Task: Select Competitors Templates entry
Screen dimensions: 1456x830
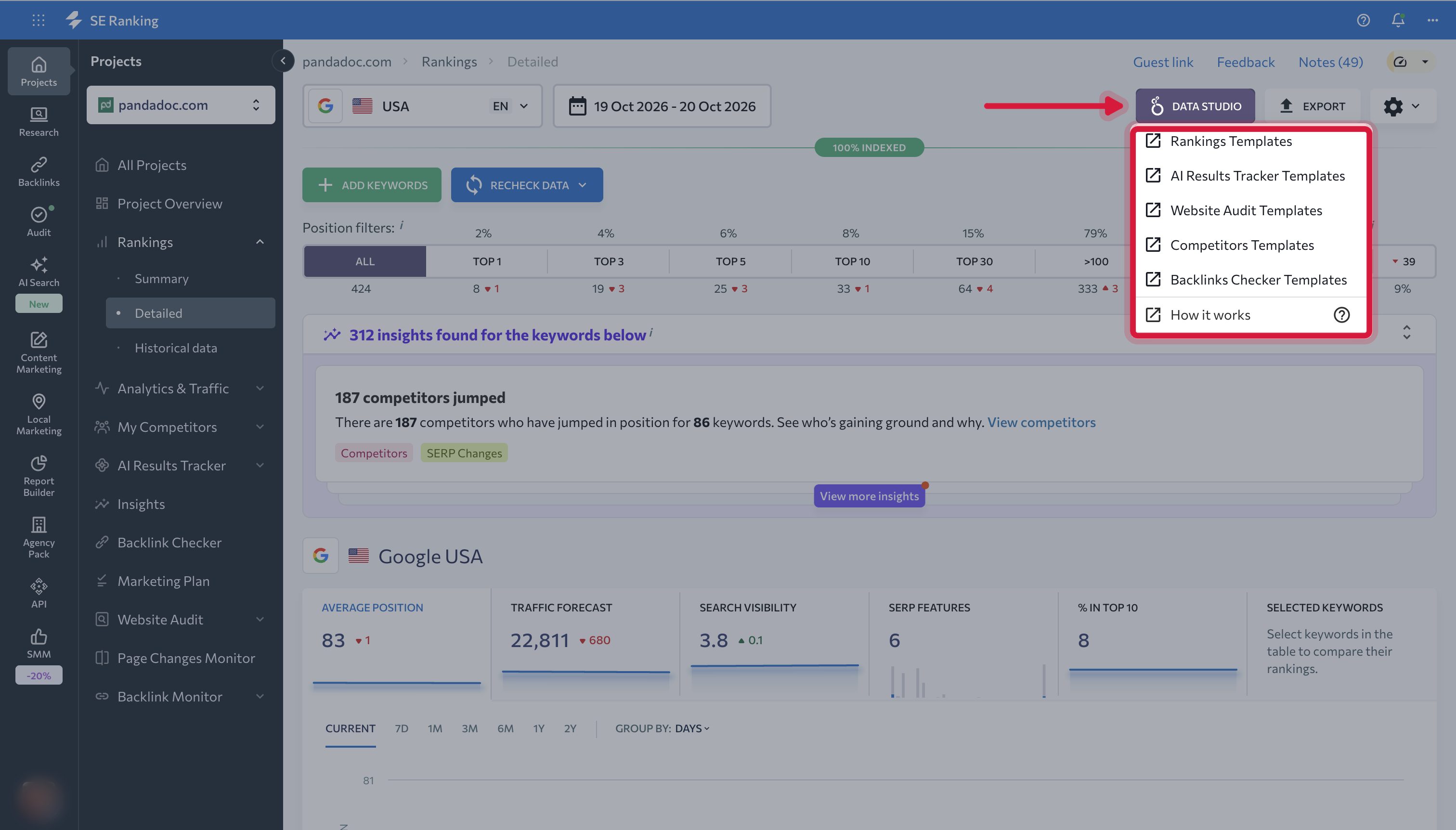Action: (1251, 245)
